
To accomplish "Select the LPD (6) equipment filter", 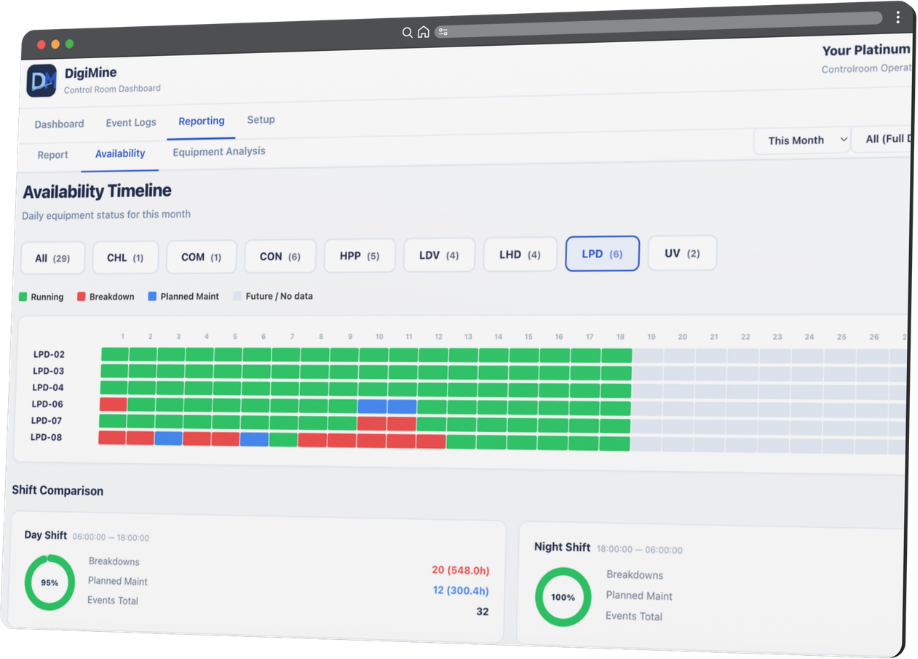I will tap(602, 254).
